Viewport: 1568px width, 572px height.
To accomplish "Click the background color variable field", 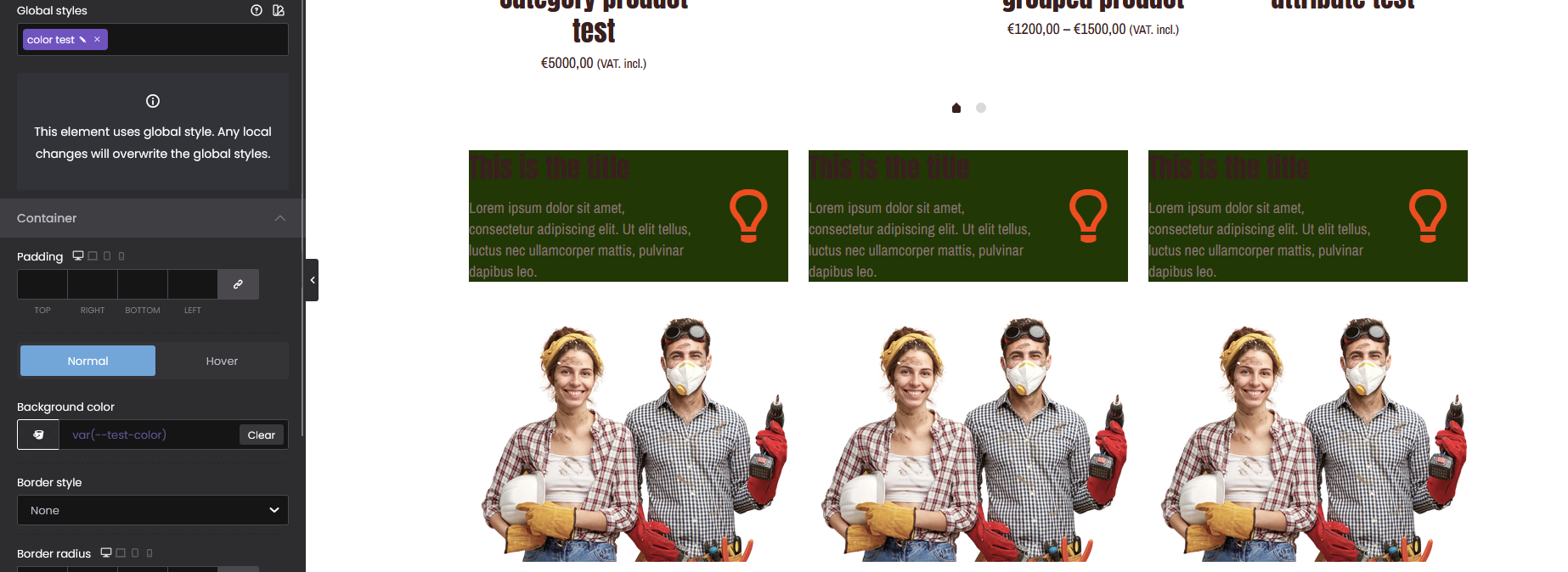I will point(149,435).
